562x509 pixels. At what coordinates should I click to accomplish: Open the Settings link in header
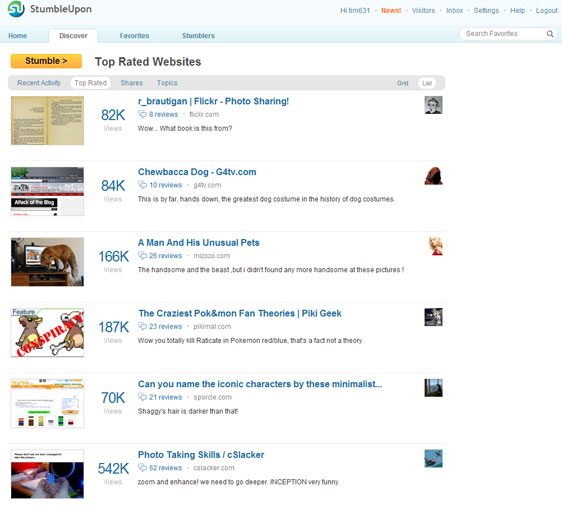click(x=486, y=10)
